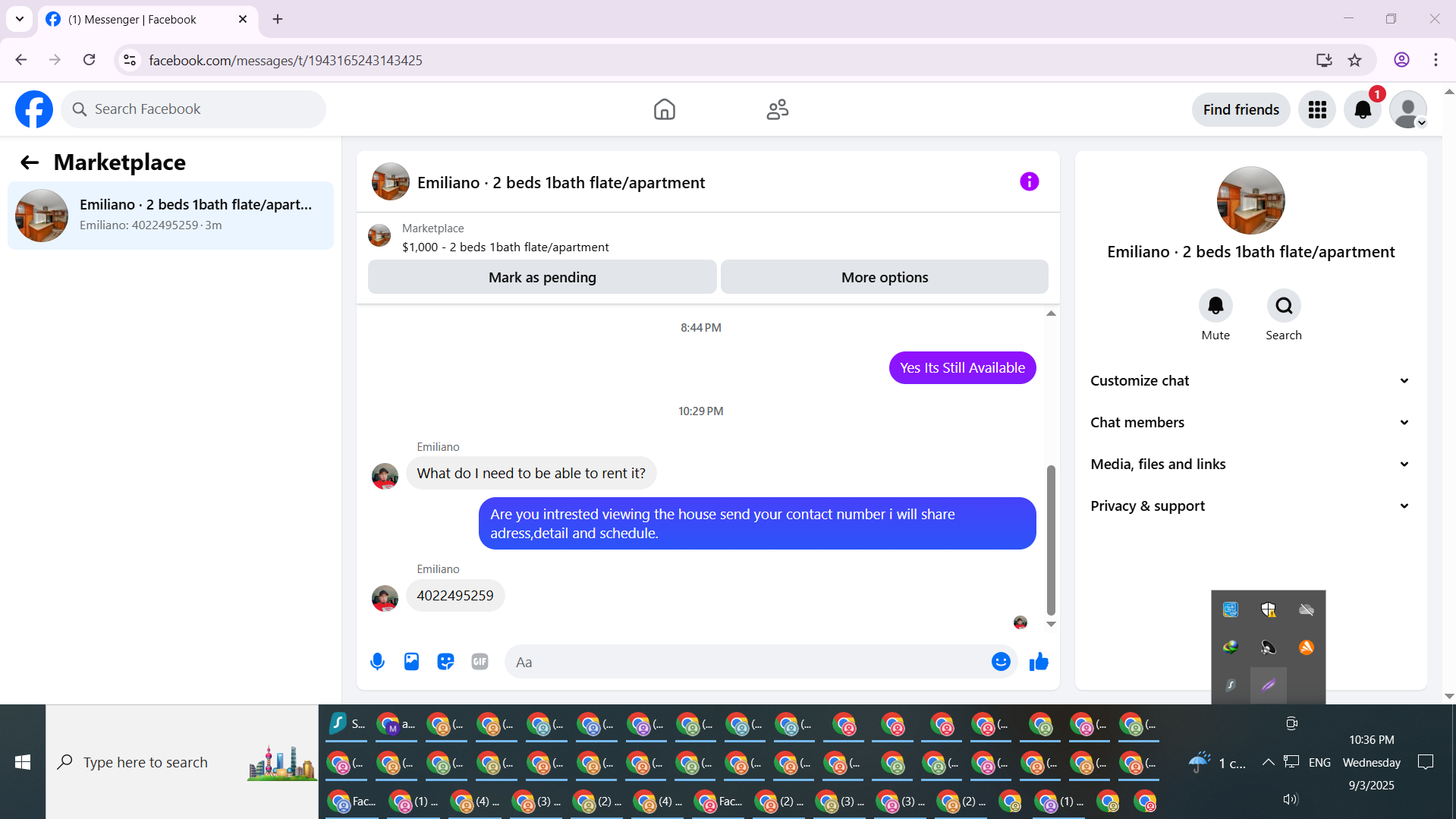Open the Facebook menu grid icon

click(1317, 110)
